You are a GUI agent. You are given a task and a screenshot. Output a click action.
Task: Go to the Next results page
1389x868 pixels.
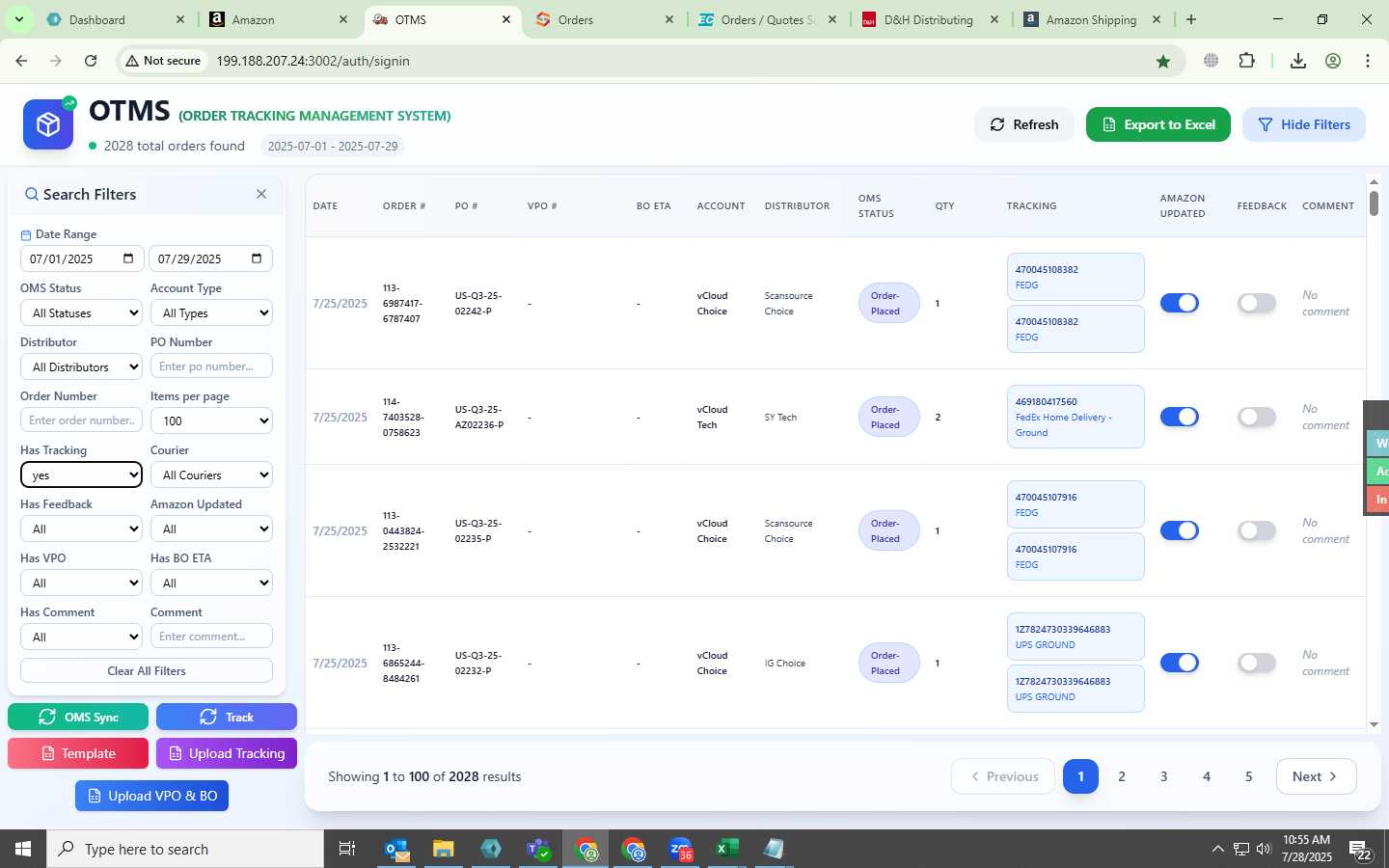pyautogui.click(x=1317, y=776)
